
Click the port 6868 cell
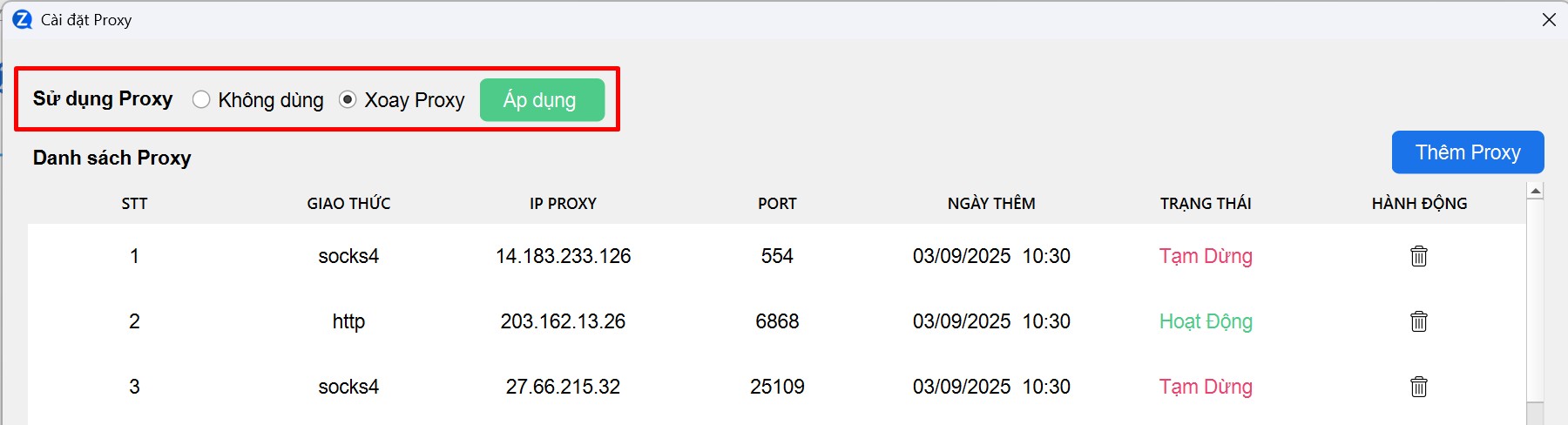pyautogui.click(x=777, y=321)
